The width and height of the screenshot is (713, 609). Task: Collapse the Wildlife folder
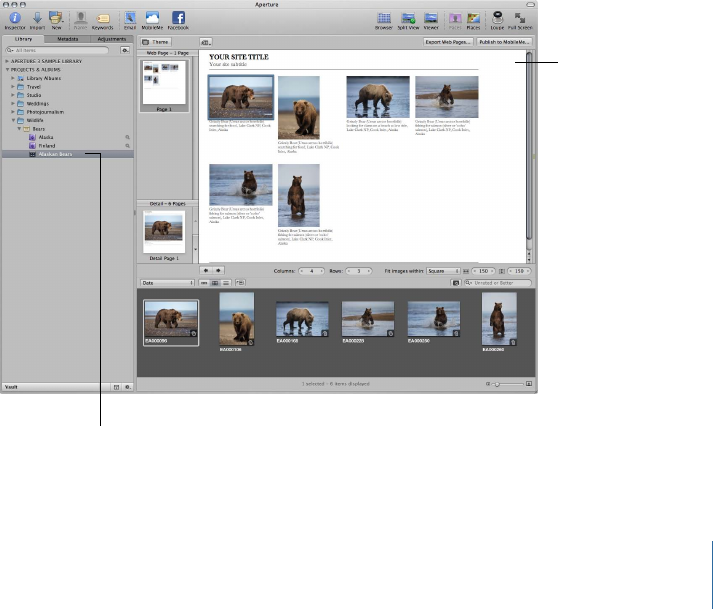point(13,120)
